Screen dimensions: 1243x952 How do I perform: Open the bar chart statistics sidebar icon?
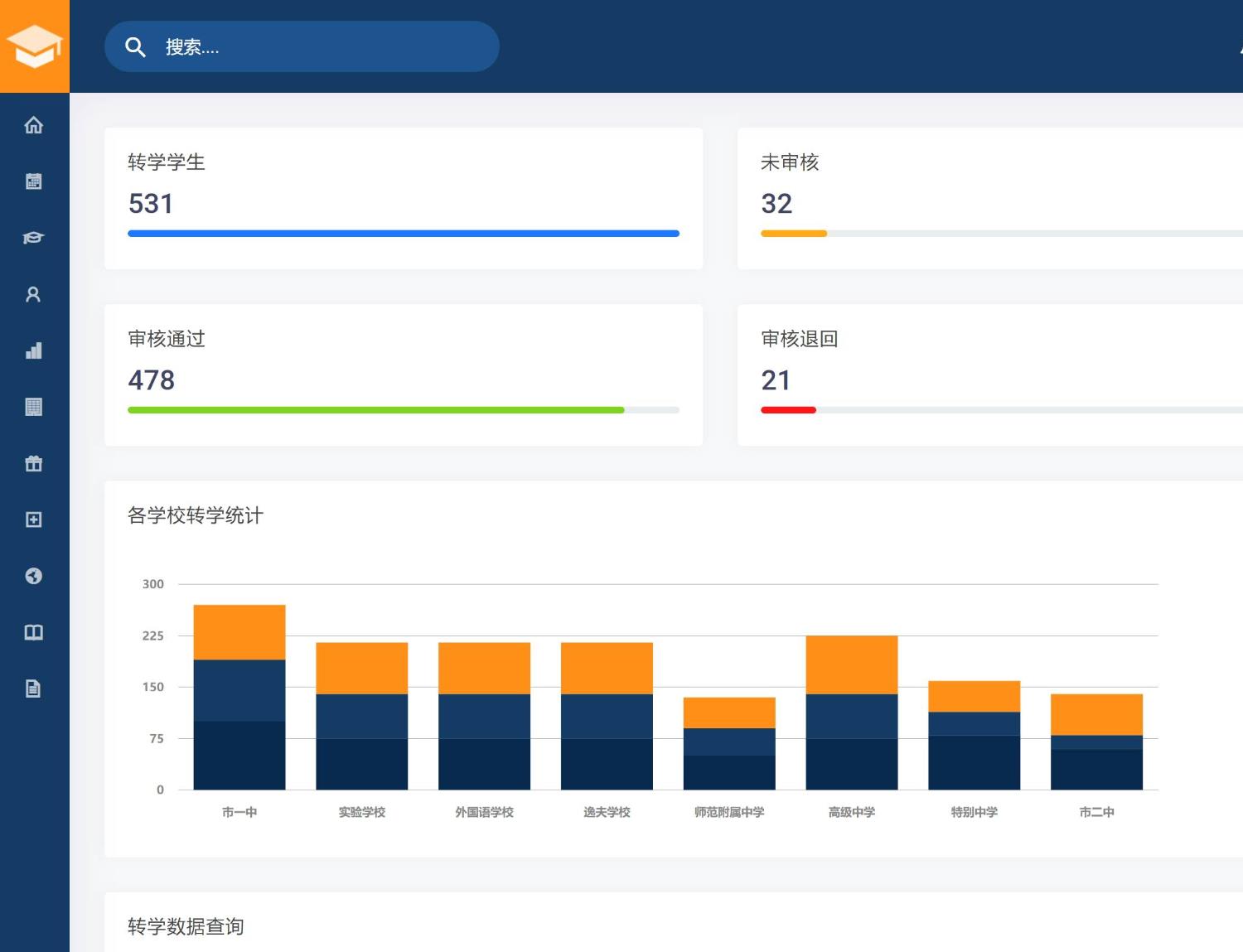click(33, 350)
